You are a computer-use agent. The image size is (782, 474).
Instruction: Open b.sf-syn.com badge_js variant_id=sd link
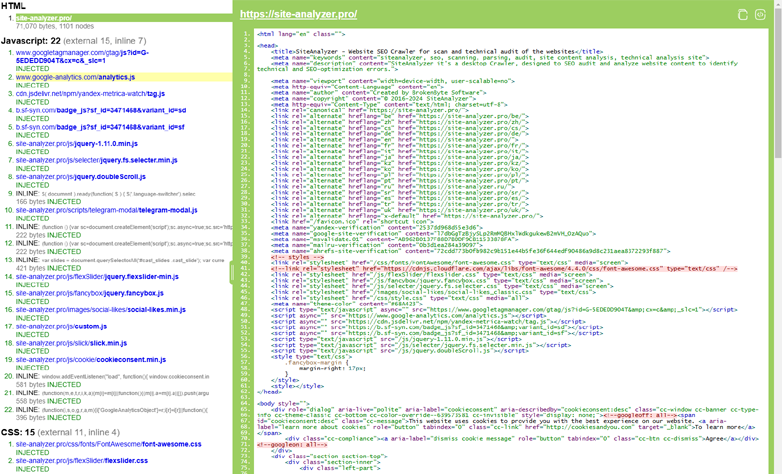pyautogui.click(x=101, y=110)
